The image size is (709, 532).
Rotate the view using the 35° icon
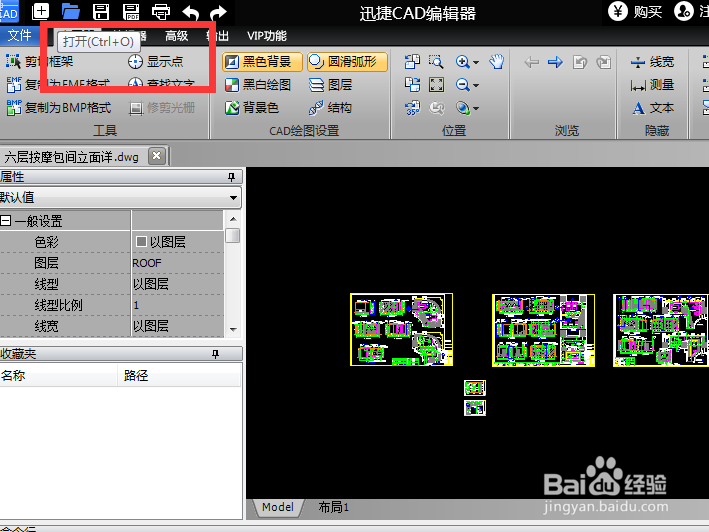pyautogui.click(x=412, y=108)
